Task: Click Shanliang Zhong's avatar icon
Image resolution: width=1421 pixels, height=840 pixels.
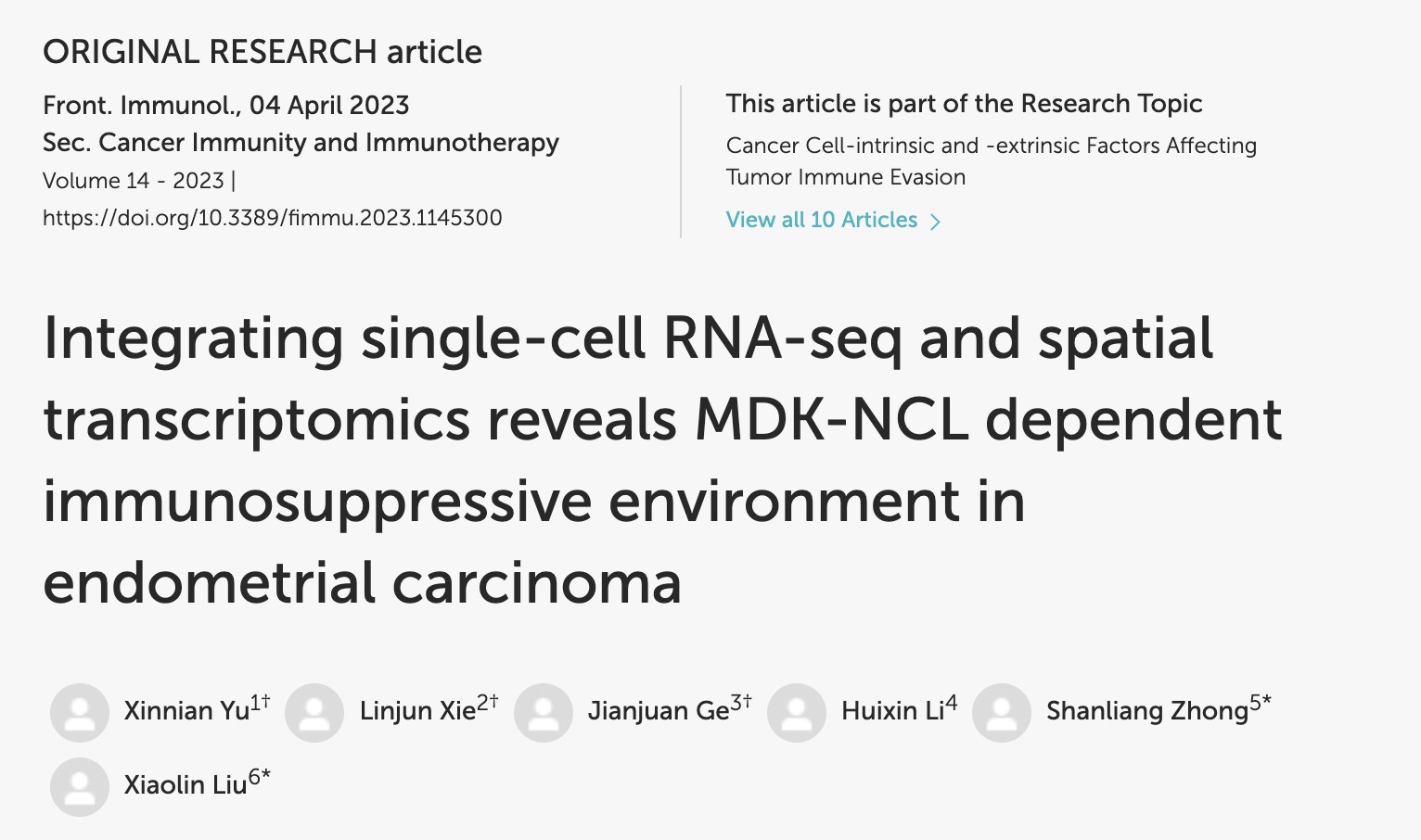Action: [x=1002, y=713]
